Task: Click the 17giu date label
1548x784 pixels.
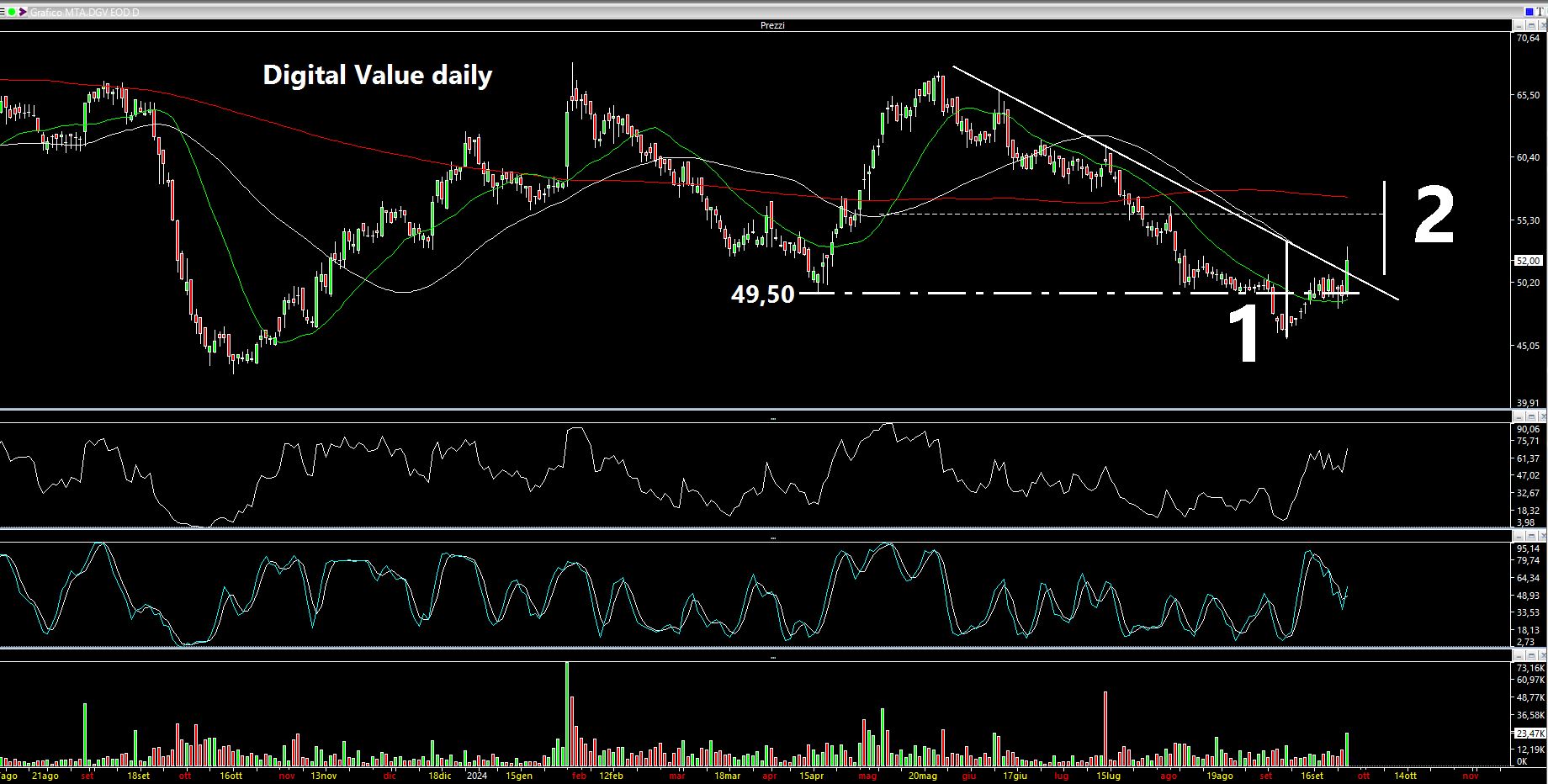Action: coord(1015,776)
